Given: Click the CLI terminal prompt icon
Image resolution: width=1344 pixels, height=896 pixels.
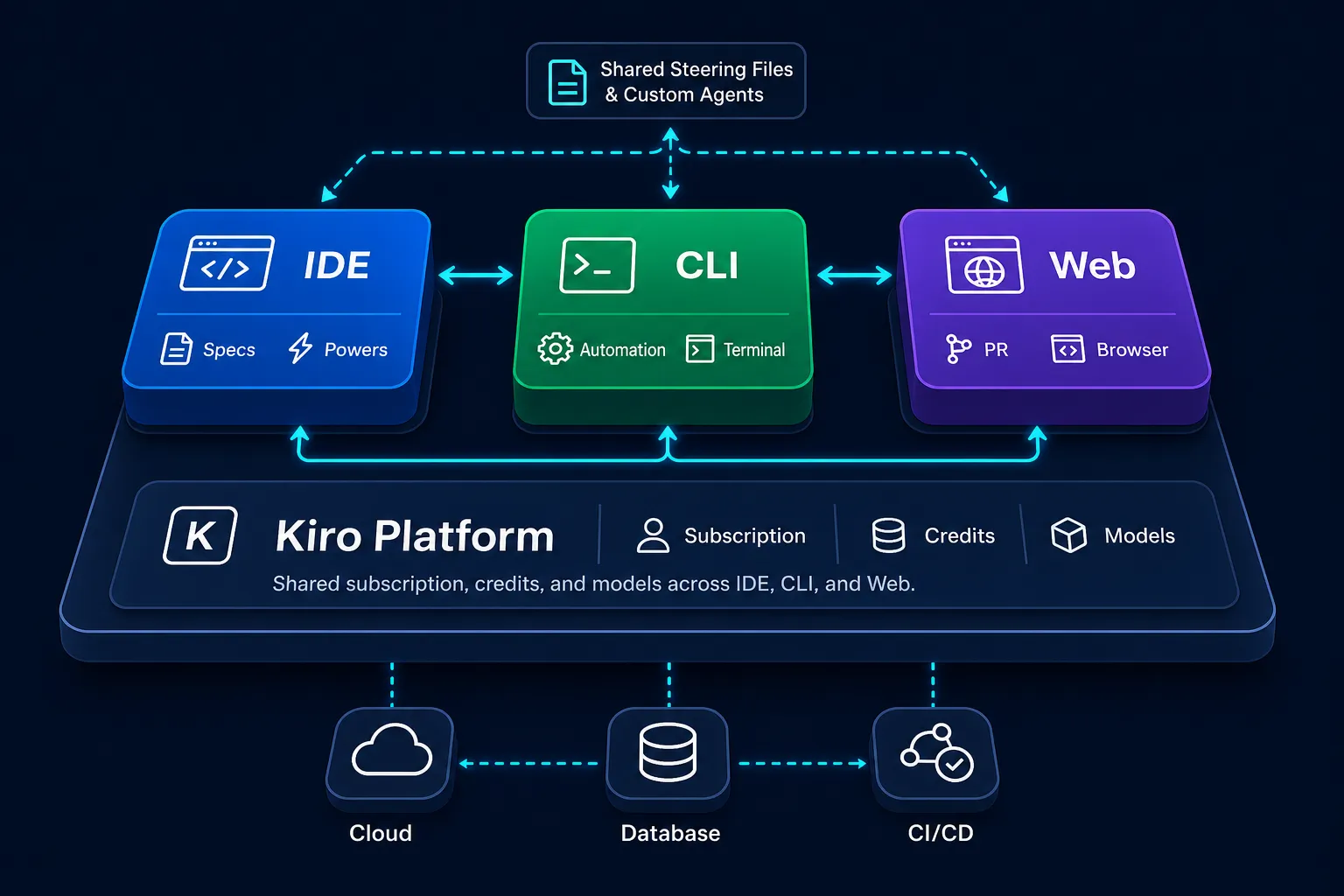Looking at the screenshot, I should point(598,265).
